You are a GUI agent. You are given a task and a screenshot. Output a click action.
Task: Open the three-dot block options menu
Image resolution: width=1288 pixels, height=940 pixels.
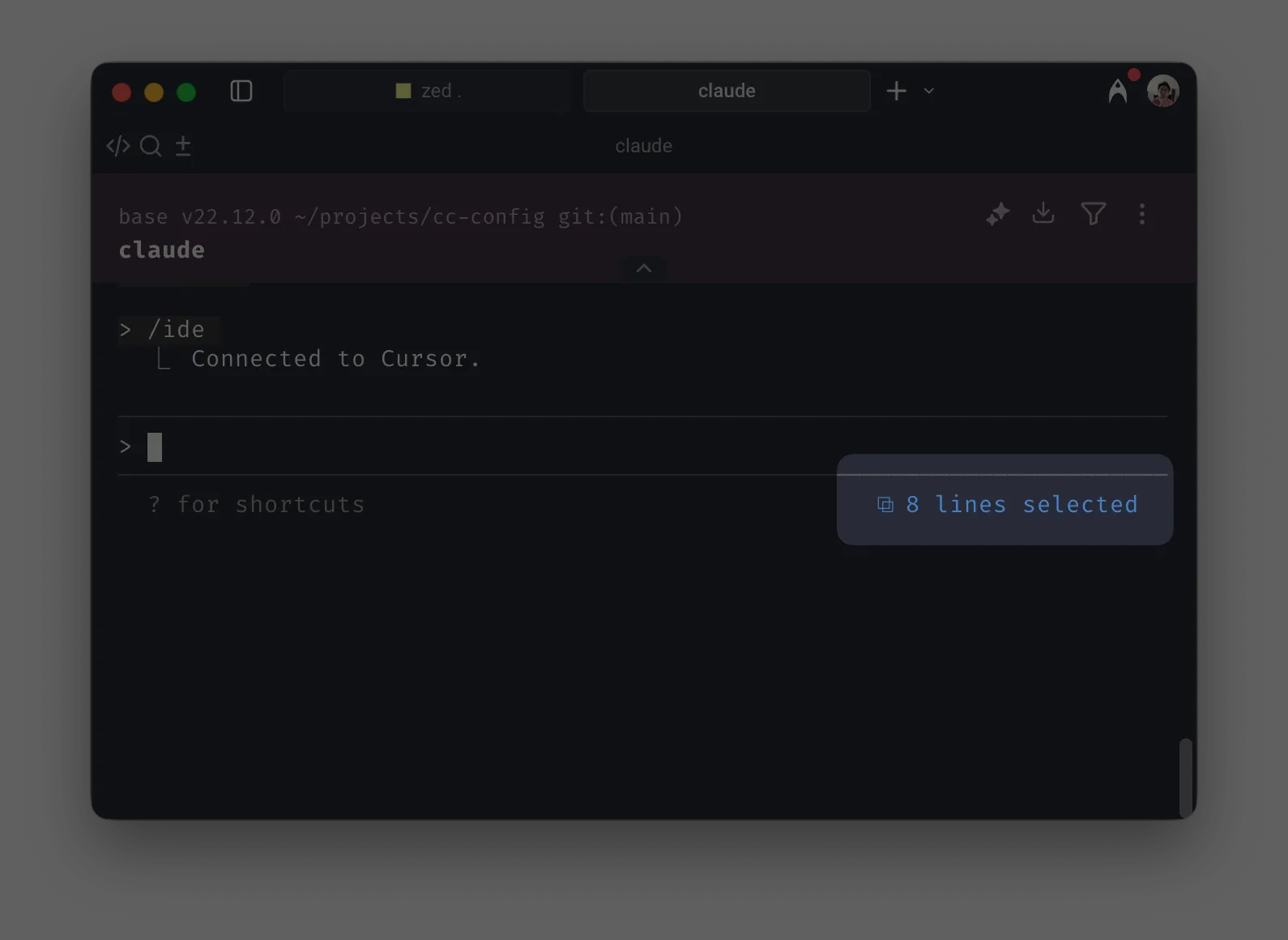[1142, 214]
